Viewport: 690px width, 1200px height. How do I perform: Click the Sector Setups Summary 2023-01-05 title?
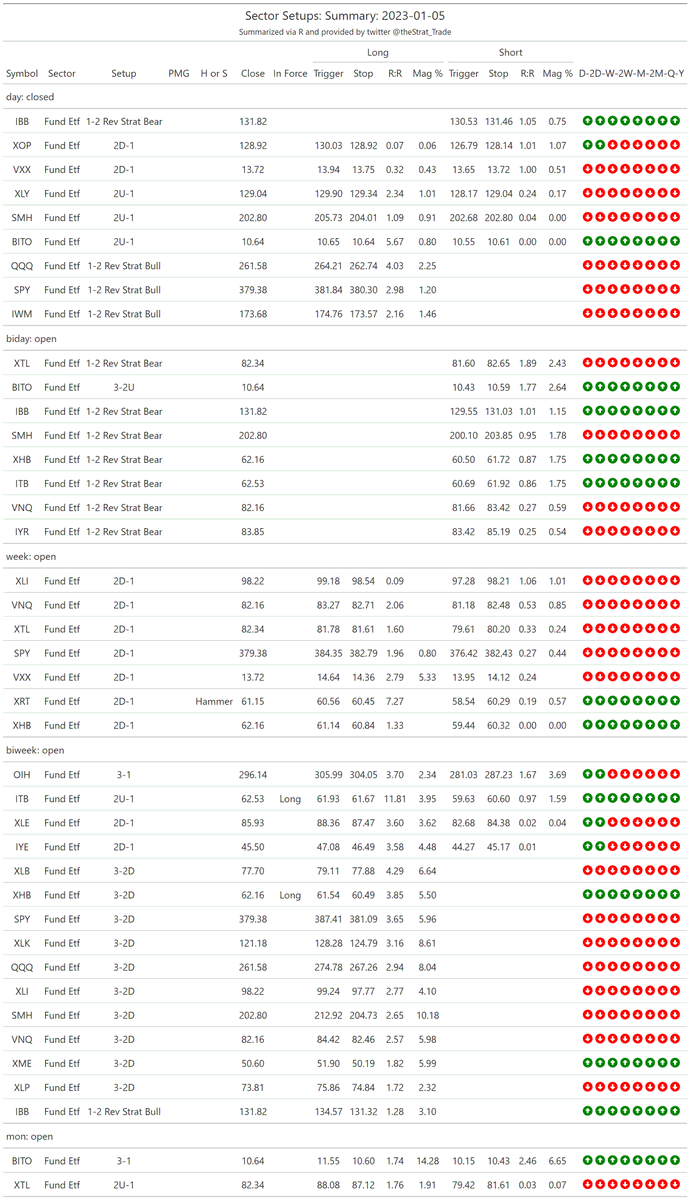345,15
